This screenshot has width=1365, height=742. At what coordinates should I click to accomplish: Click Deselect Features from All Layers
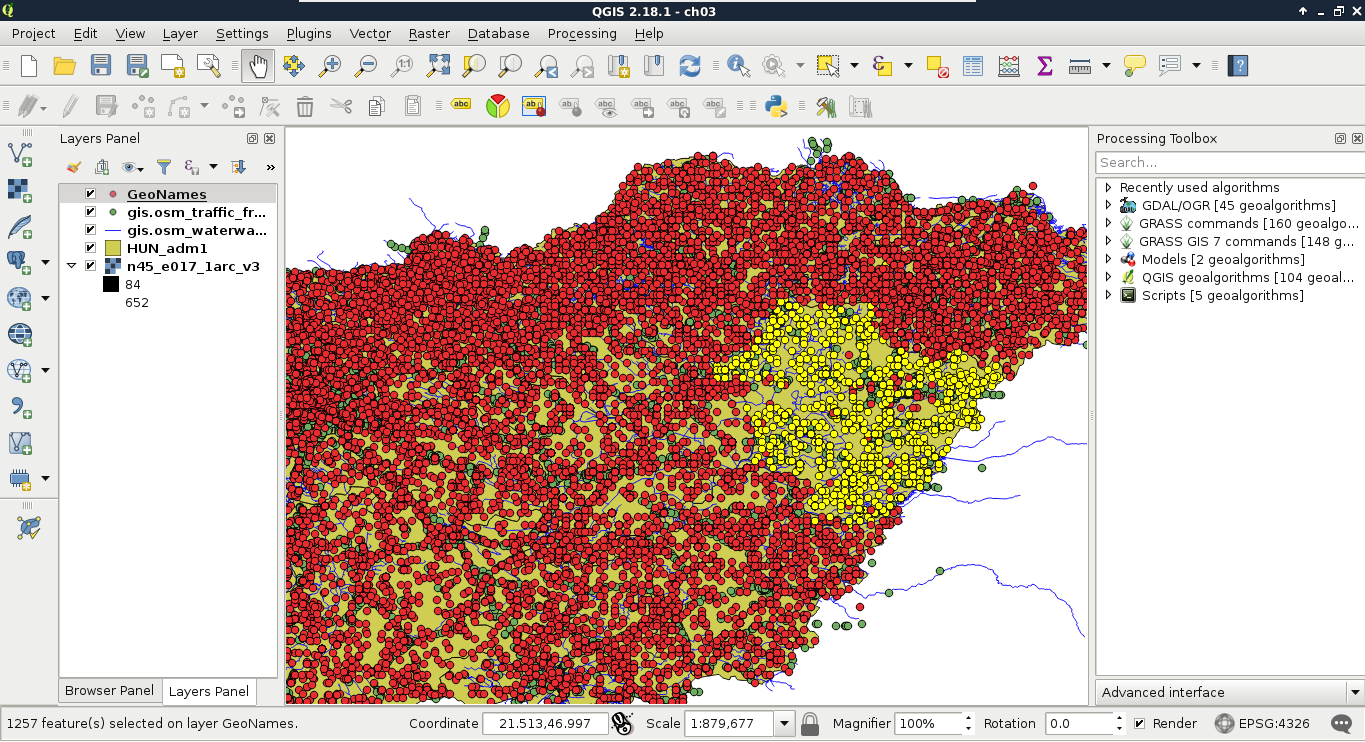(x=937, y=66)
